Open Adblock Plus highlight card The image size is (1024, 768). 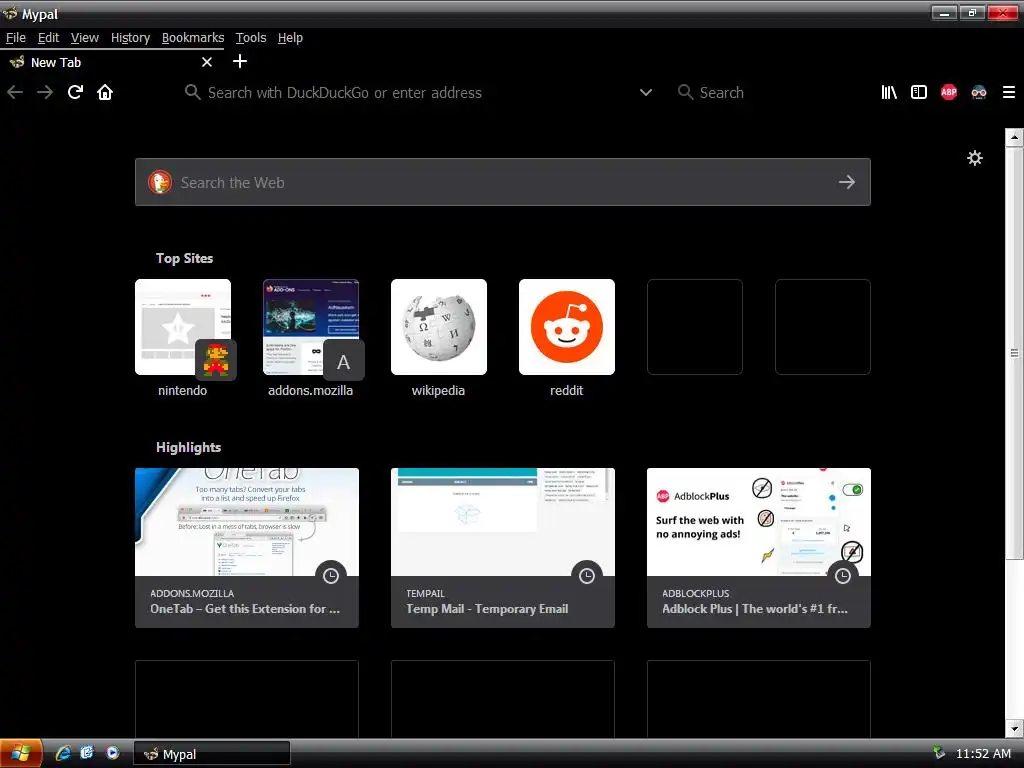759,548
